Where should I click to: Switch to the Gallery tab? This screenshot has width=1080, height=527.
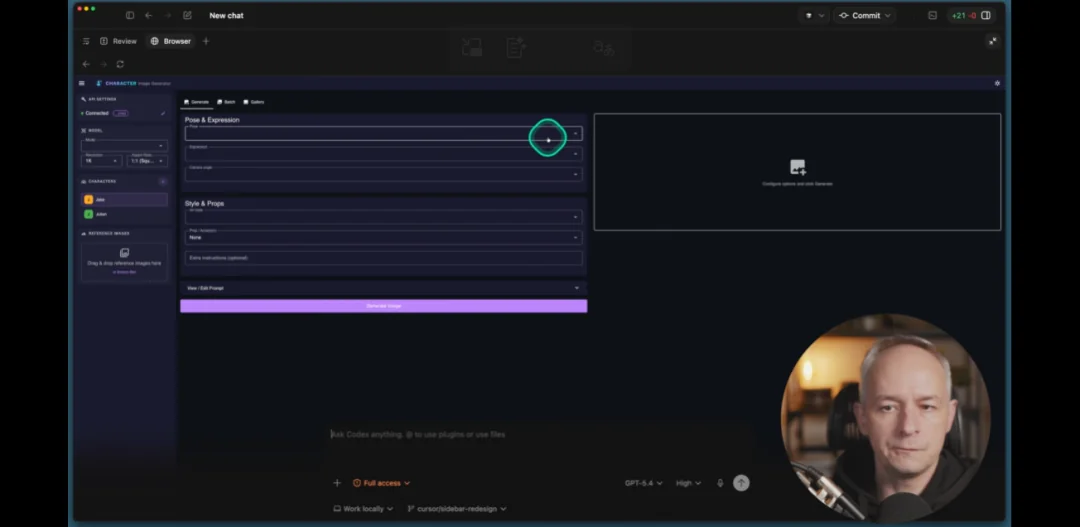click(x=254, y=102)
